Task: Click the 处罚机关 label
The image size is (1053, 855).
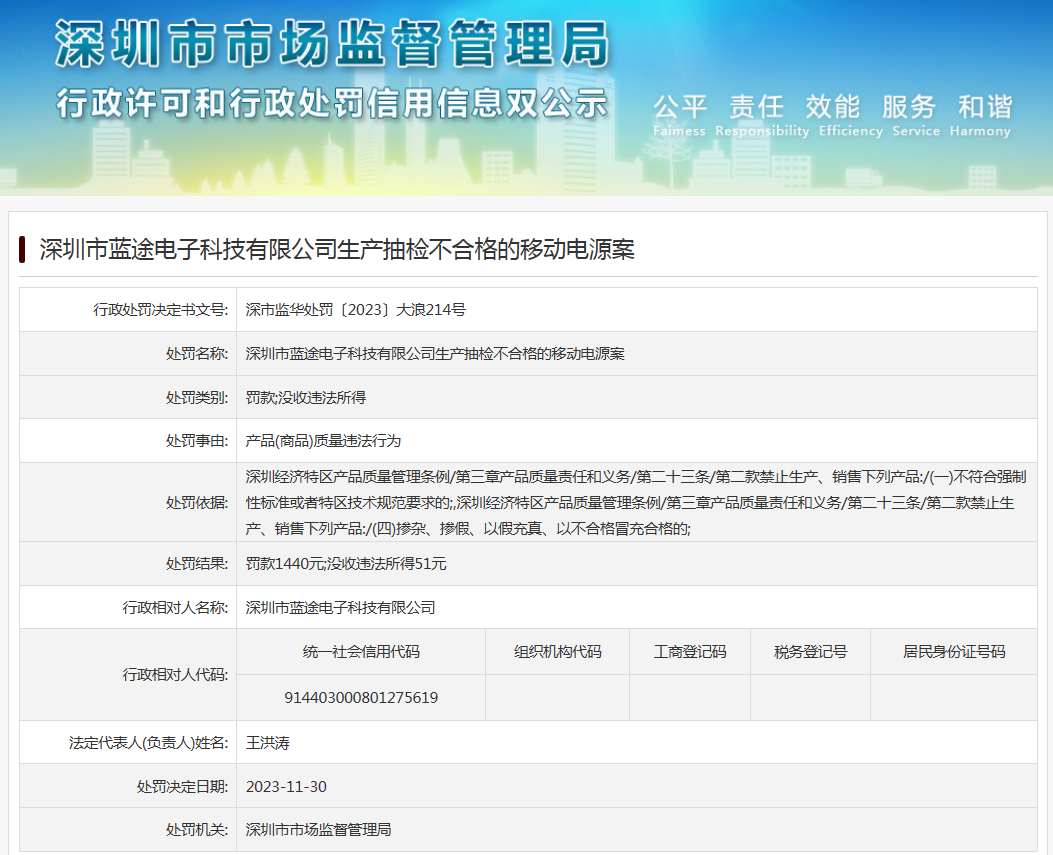Action: 197,829
